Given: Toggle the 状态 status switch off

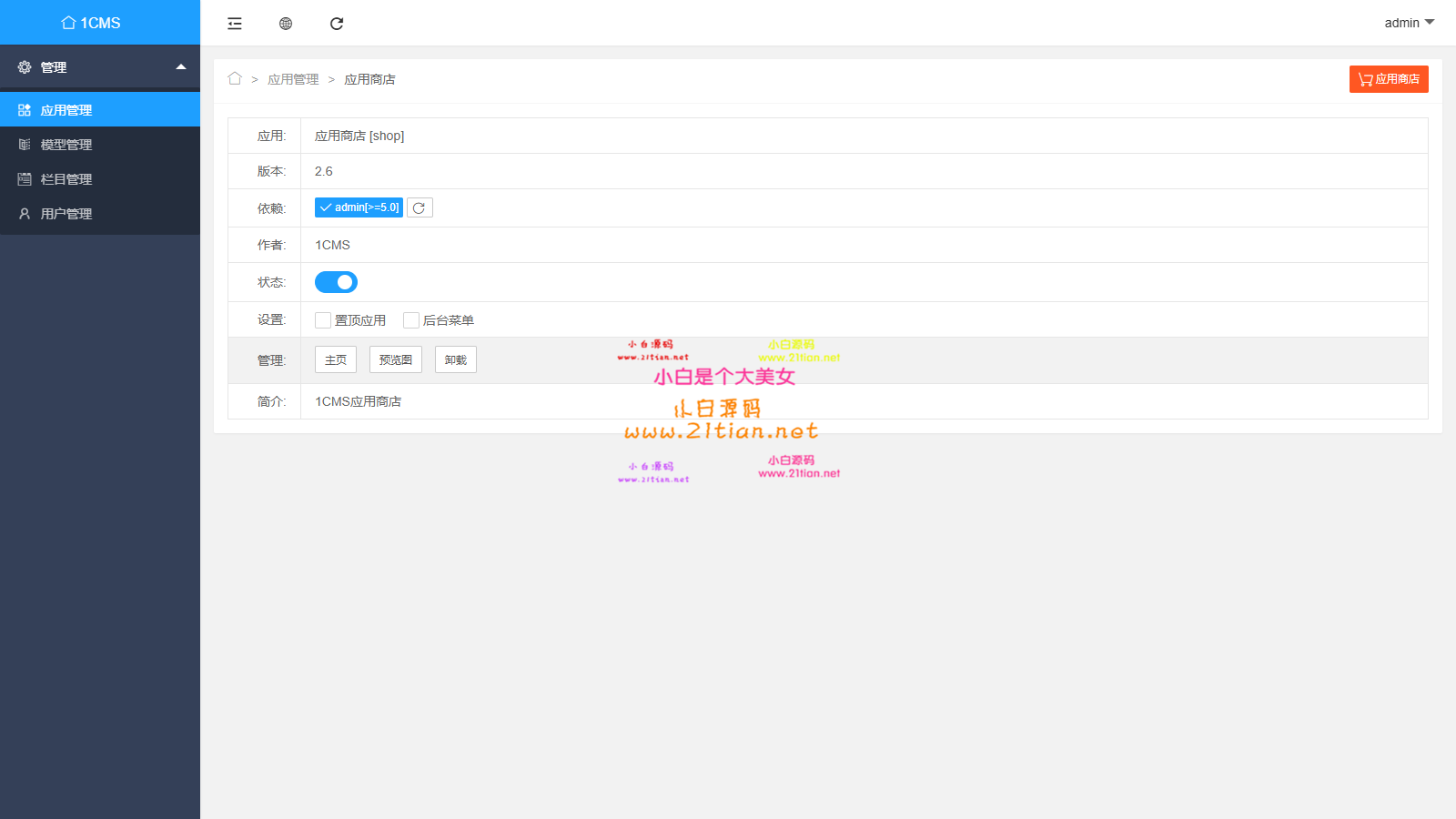Looking at the screenshot, I should (336, 282).
